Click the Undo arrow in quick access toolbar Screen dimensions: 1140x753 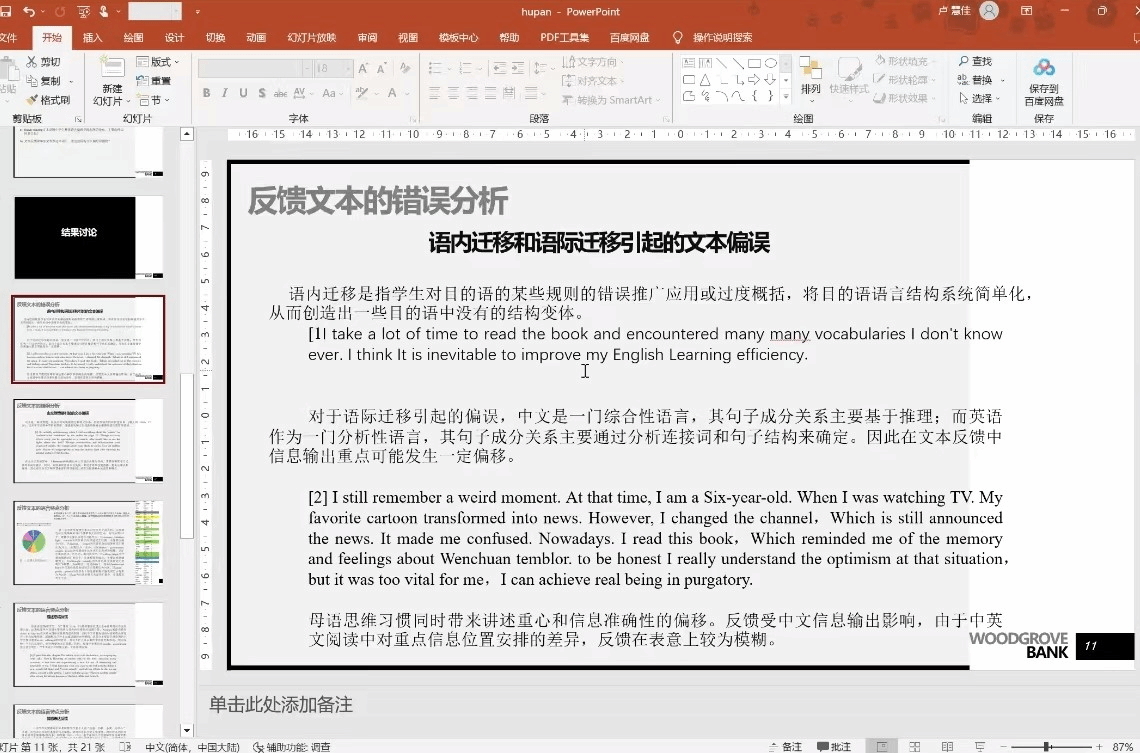[x=29, y=12]
